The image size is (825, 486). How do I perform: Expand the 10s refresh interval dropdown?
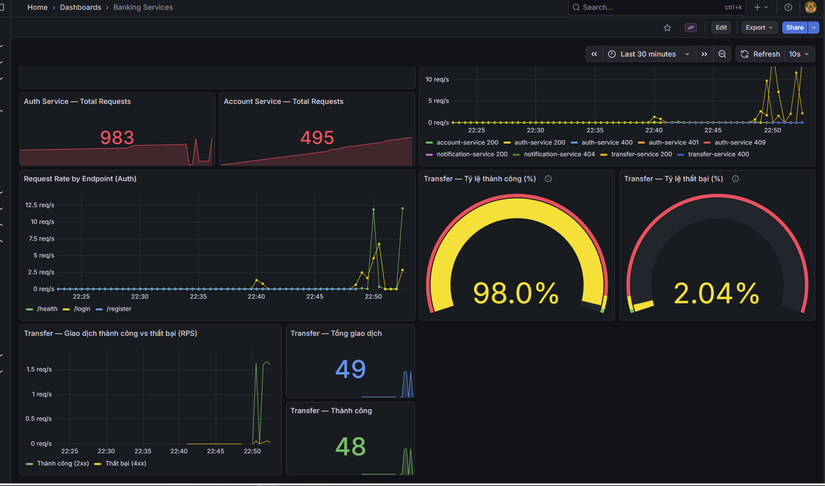coord(799,54)
